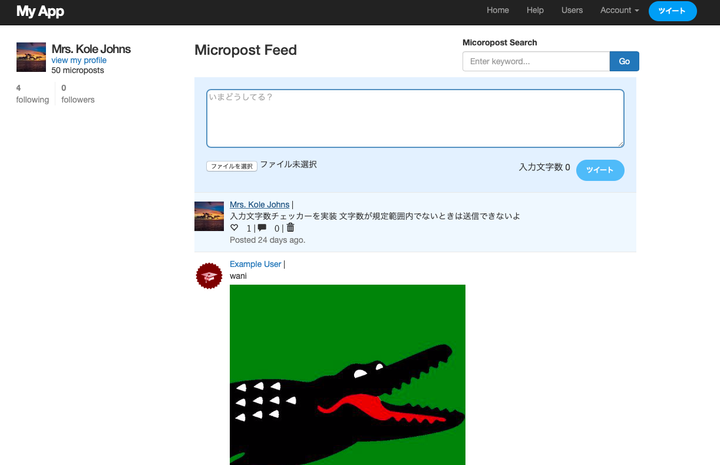Image resolution: width=720 pixels, height=465 pixels.
Task: Click Mrs. Kole Johns avatar in feed post
Action: (x=209, y=216)
